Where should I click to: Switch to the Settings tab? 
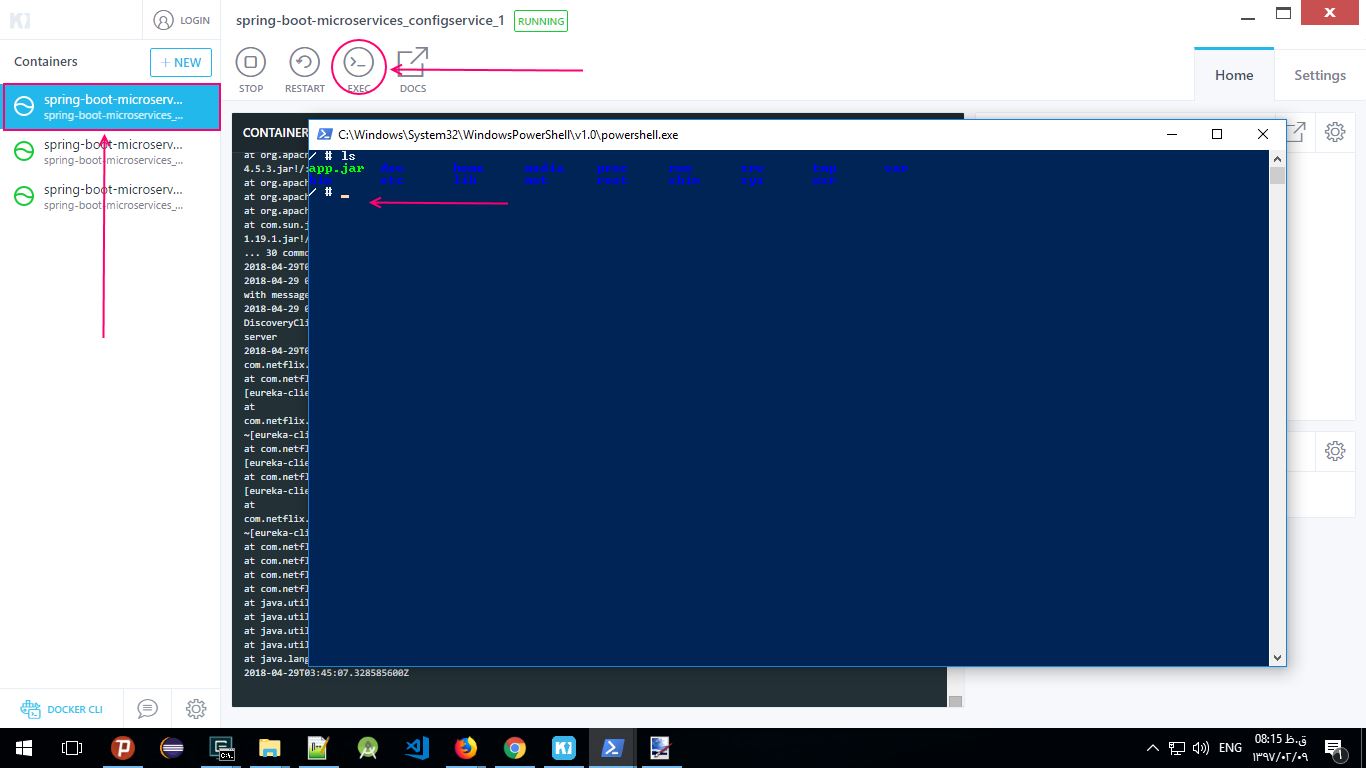[x=1320, y=75]
